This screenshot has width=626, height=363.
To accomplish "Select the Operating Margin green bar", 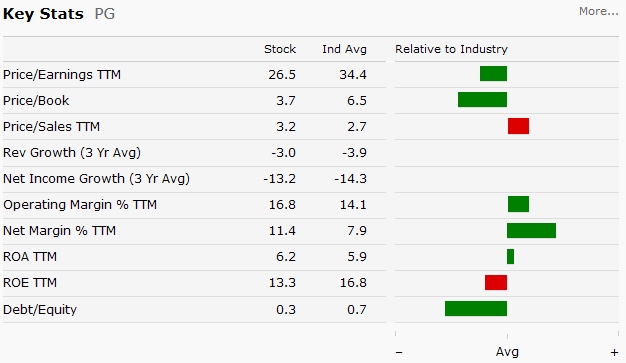I will pos(518,204).
